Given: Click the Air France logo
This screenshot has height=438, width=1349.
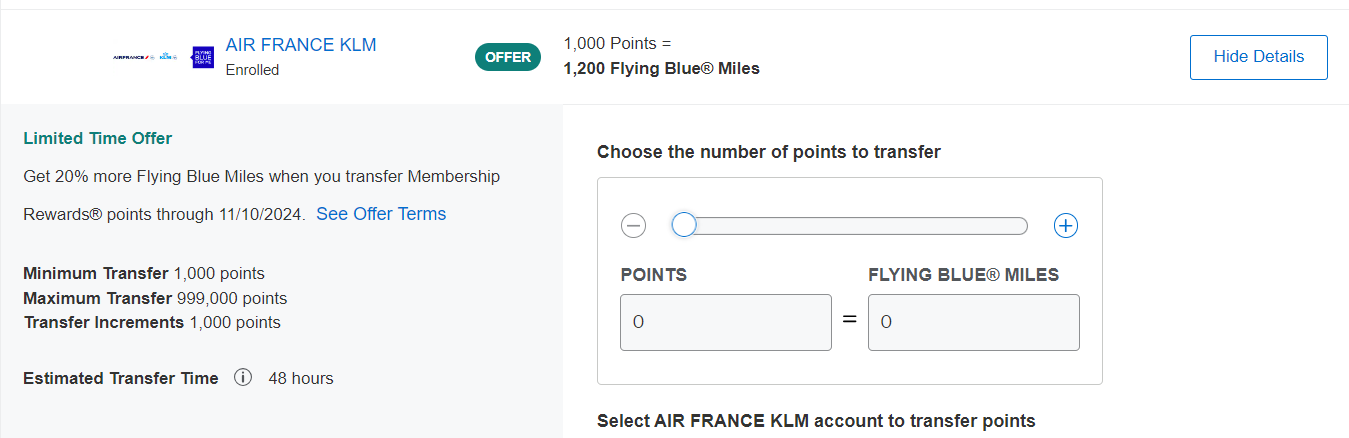Looking at the screenshot, I should point(134,57).
